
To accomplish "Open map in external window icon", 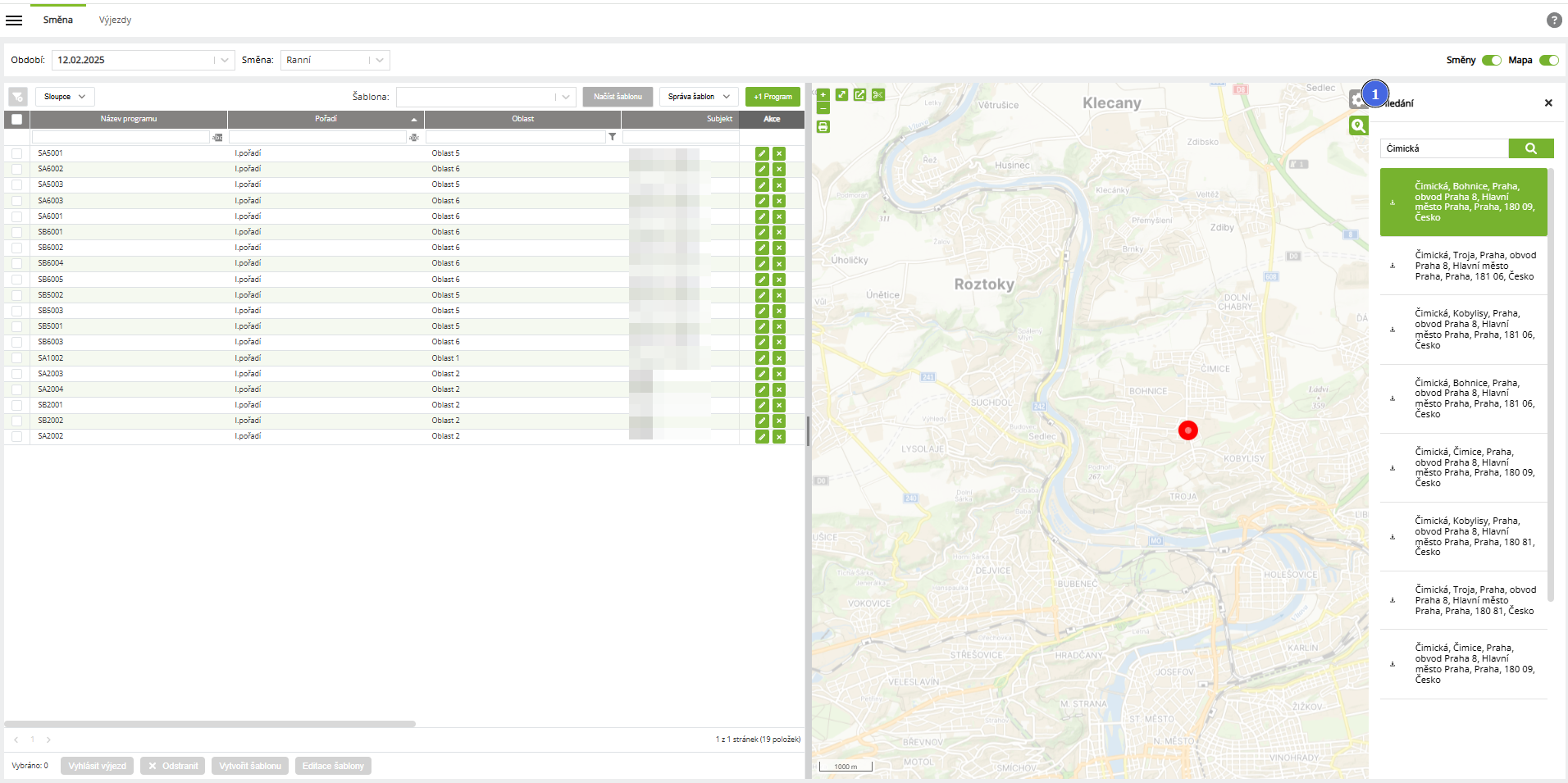I will 859,95.
